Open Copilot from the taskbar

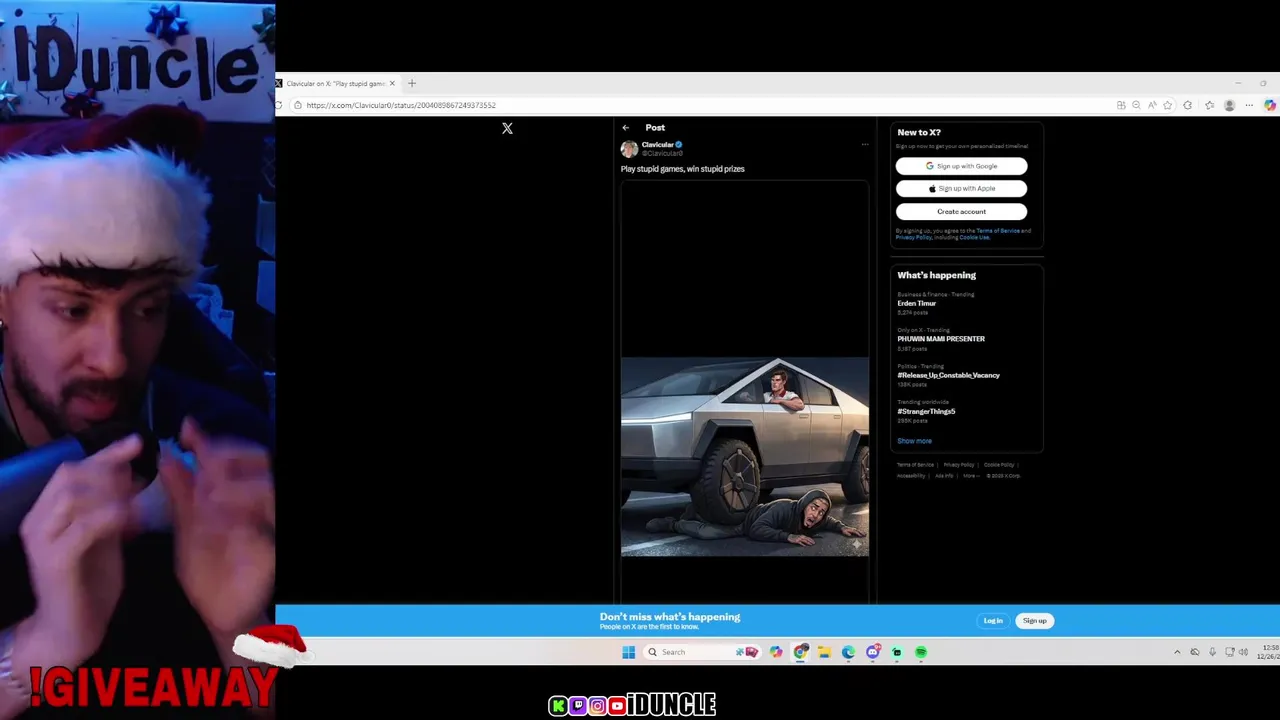coord(776,652)
